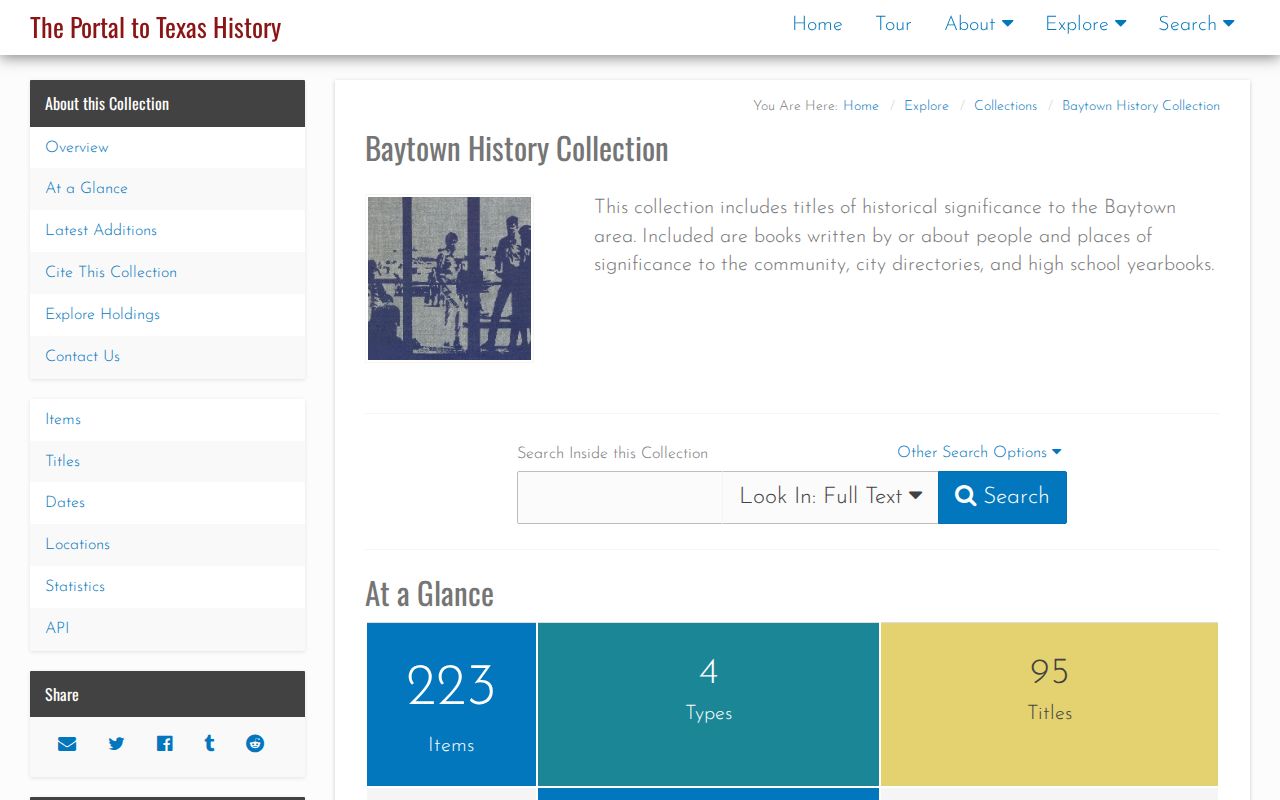The width and height of the screenshot is (1280, 800).
Task: Open the 95 Titles tile
Action: [x=1049, y=704]
